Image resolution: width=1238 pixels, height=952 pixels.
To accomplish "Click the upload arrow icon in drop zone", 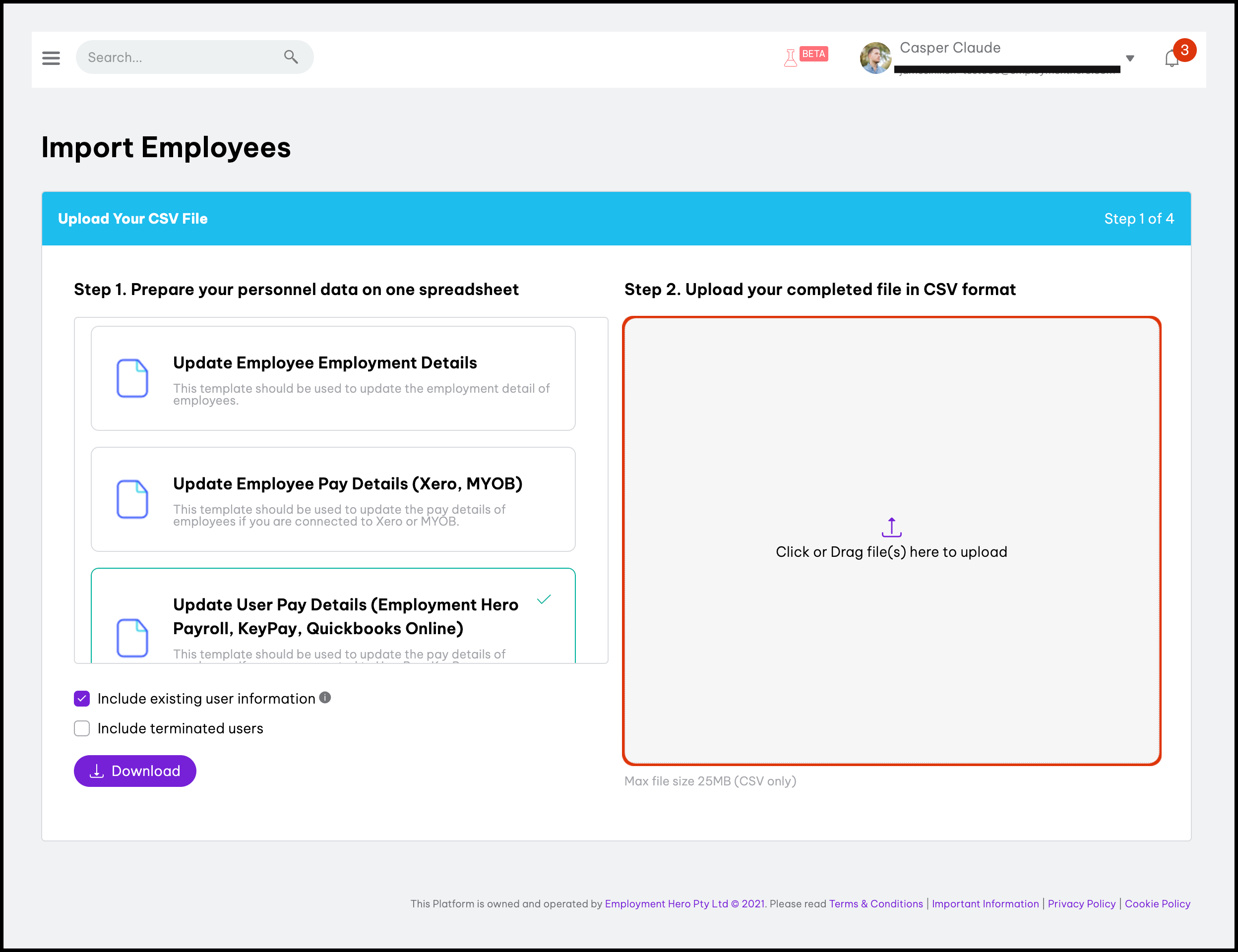I will 891,527.
